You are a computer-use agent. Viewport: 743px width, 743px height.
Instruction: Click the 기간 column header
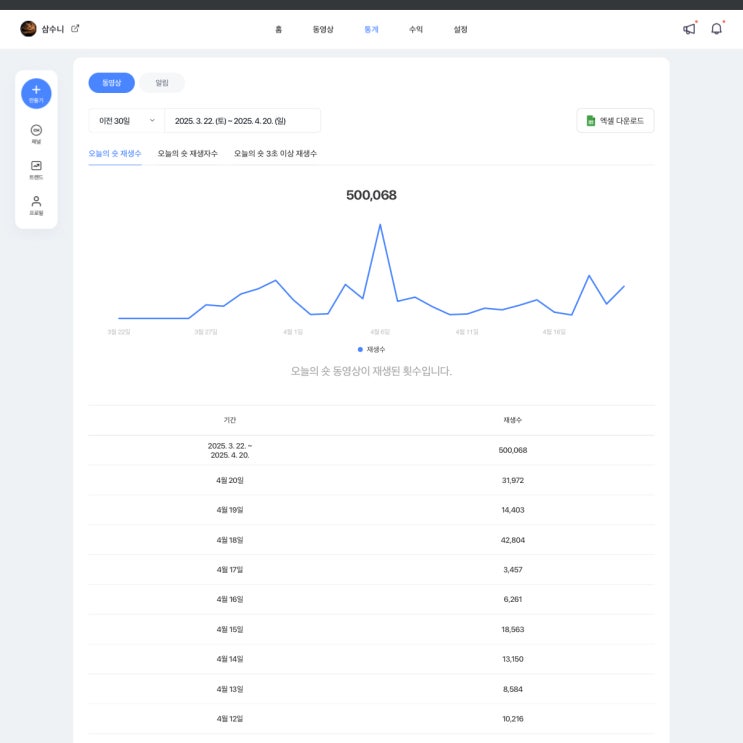click(x=230, y=420)
